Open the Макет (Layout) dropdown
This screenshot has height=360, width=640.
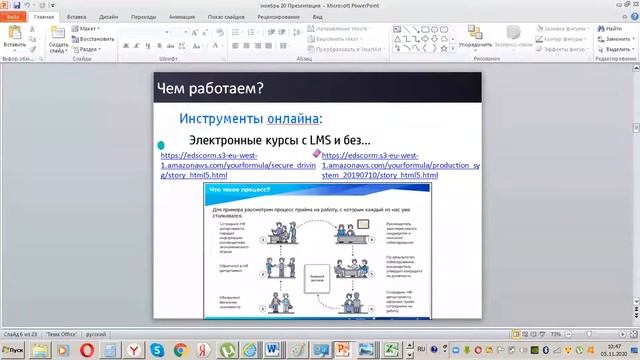(86, 29)
